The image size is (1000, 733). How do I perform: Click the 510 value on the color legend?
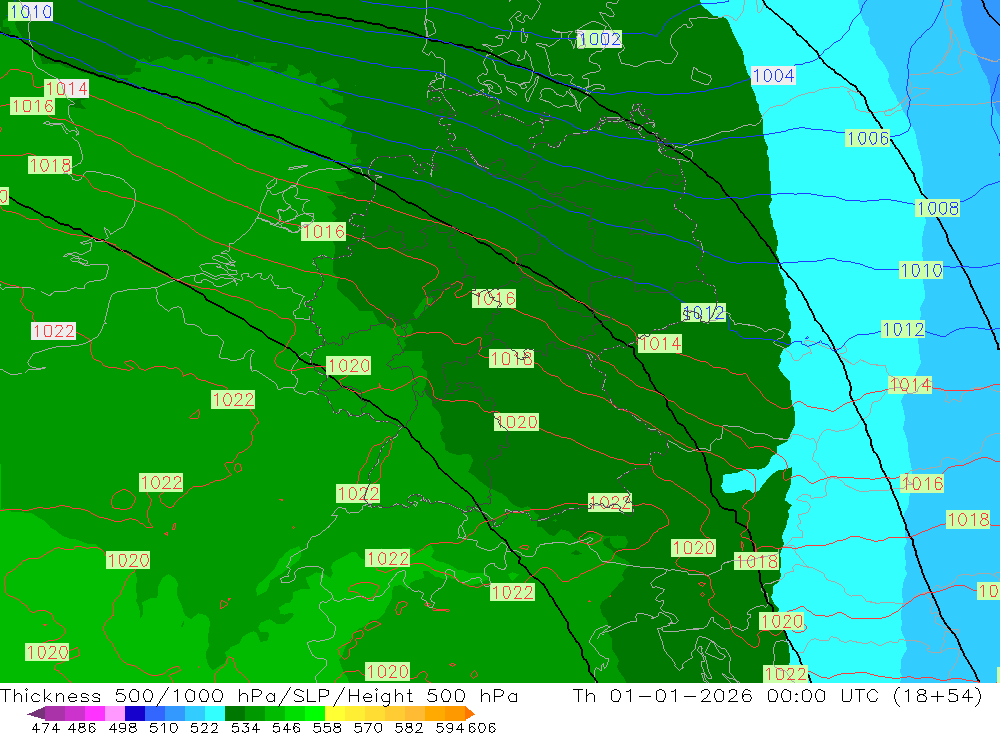(163, 728)
